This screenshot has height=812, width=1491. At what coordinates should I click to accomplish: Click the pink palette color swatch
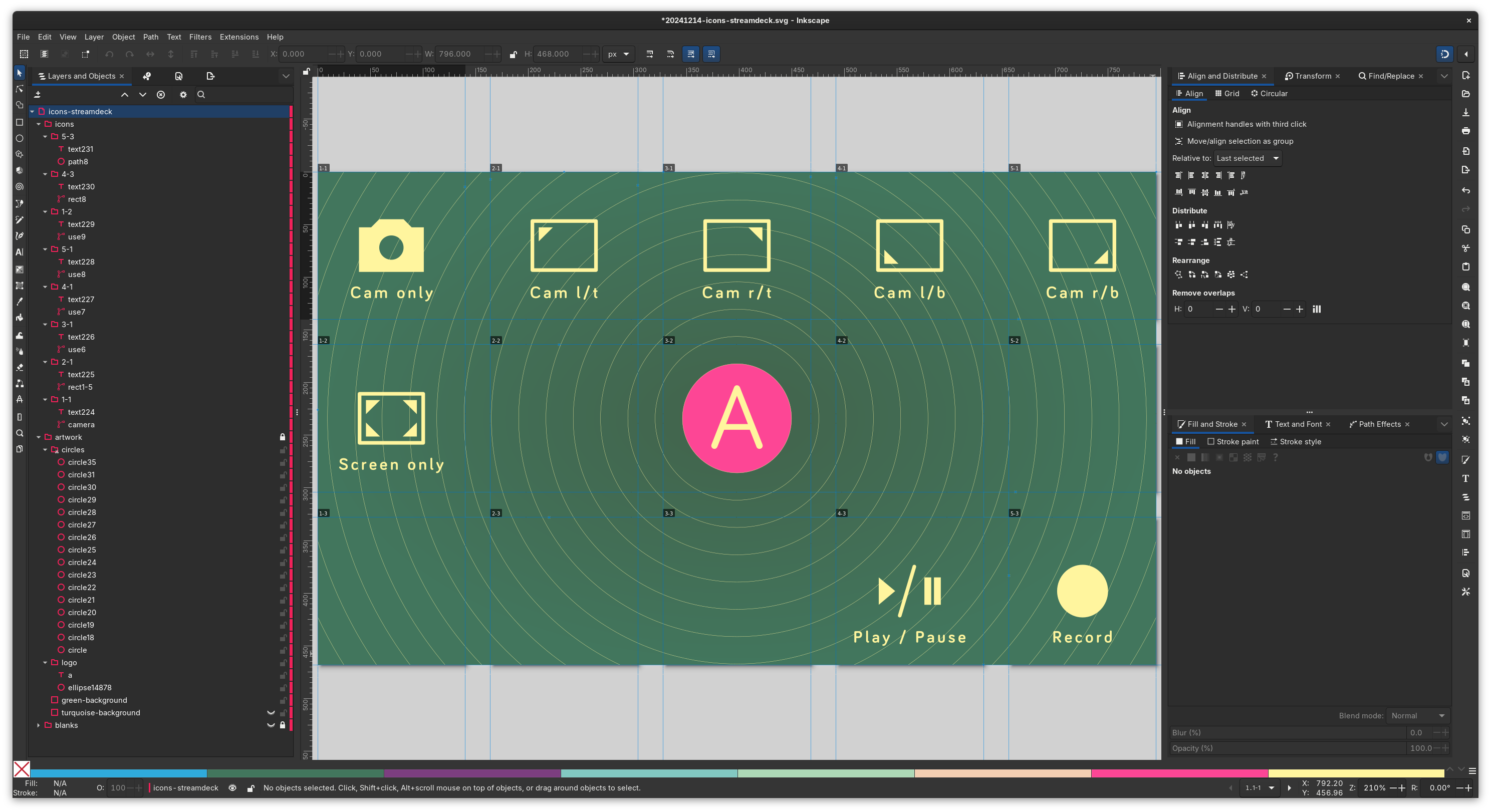pos(1179,773)
